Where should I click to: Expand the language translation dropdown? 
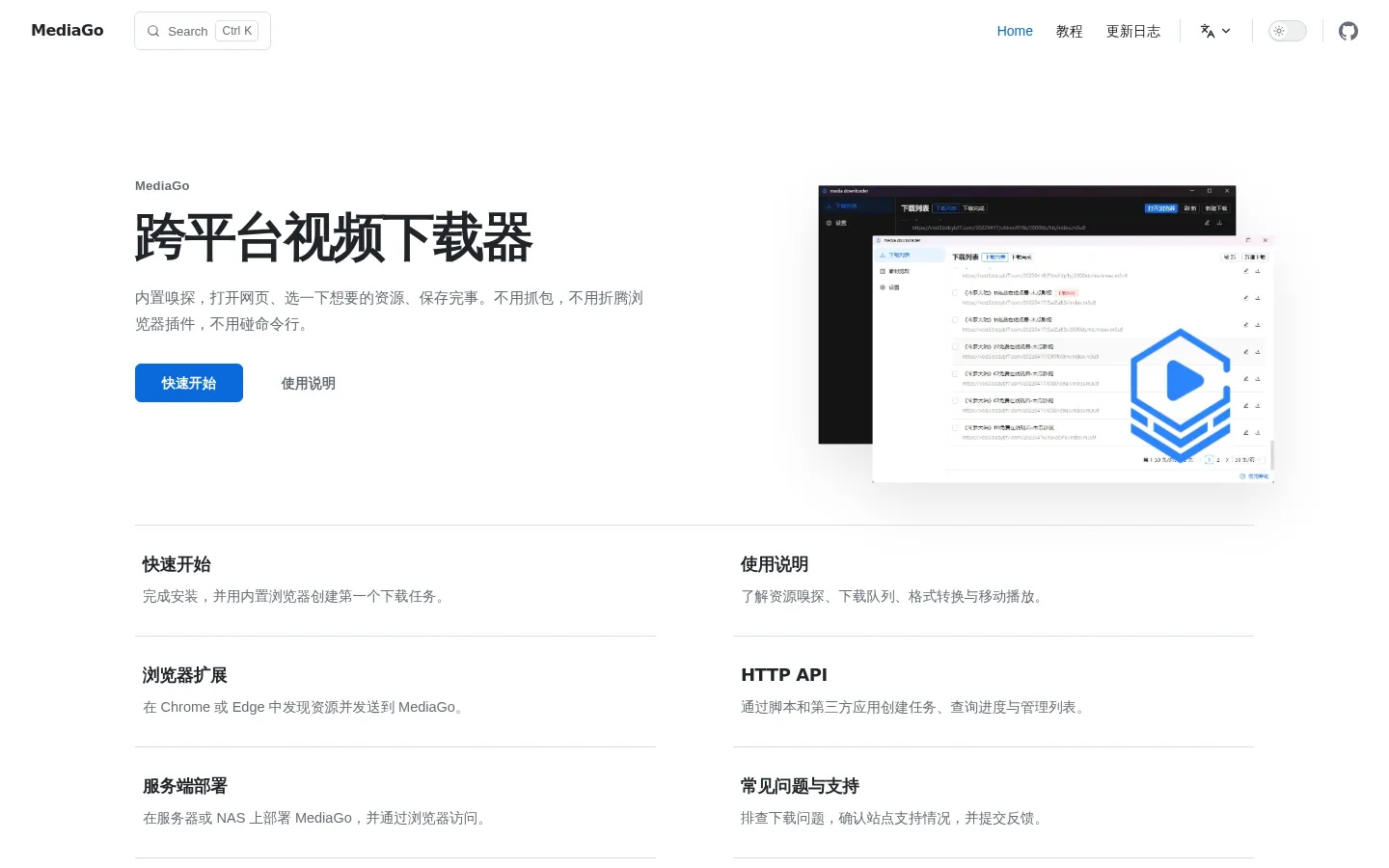[x=1215, y=31]
